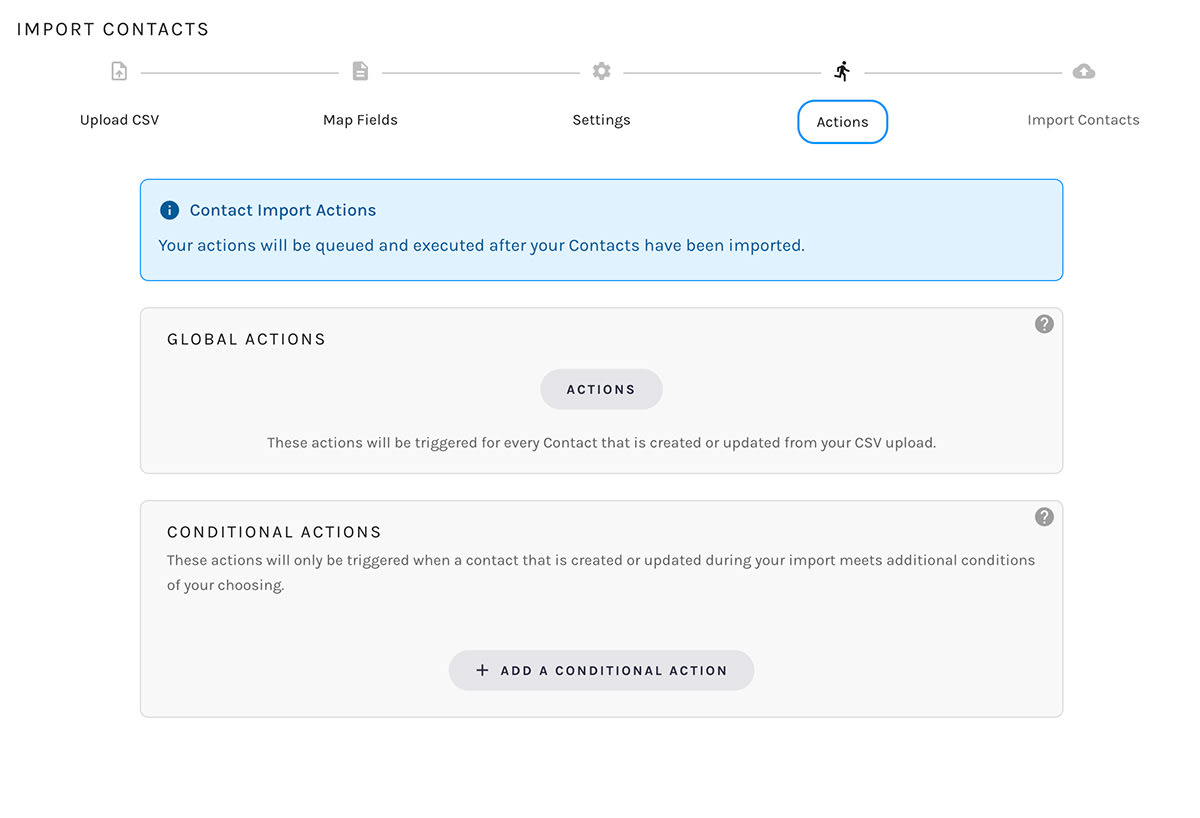Click the Actions running-figure step icon

click(842, 70)
